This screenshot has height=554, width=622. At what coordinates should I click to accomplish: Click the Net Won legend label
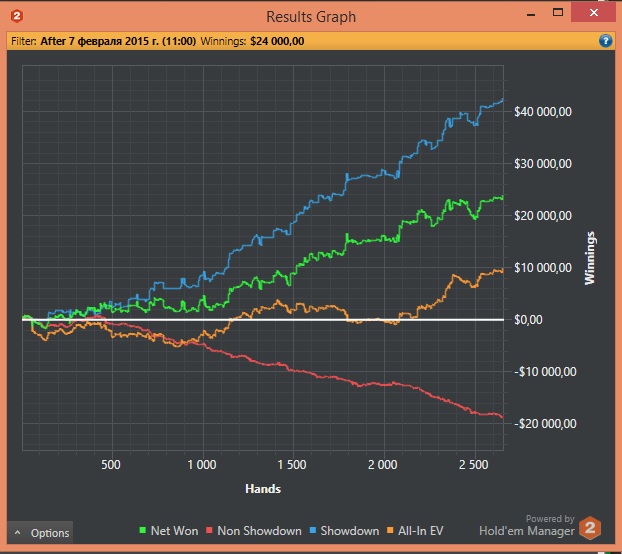click(175, 531)
